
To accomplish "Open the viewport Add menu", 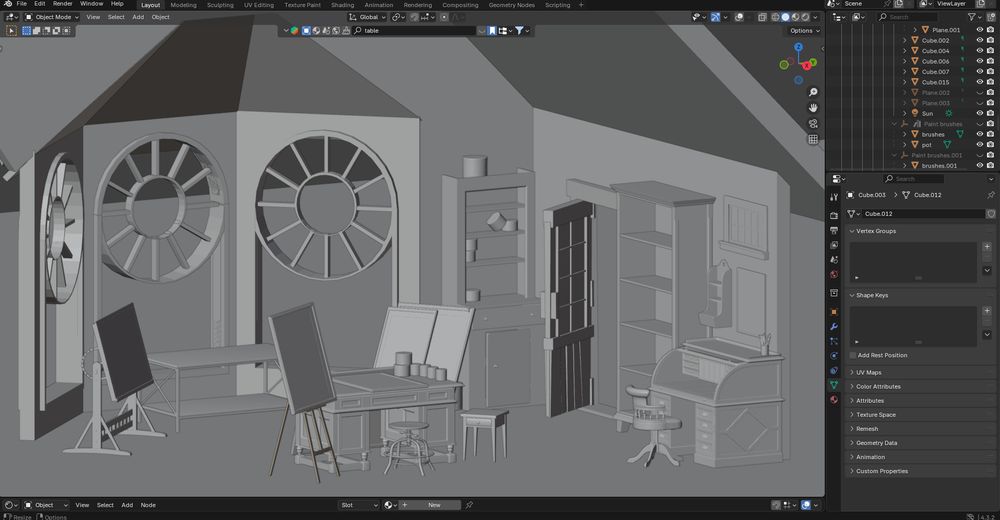I will tap(138, 17).
